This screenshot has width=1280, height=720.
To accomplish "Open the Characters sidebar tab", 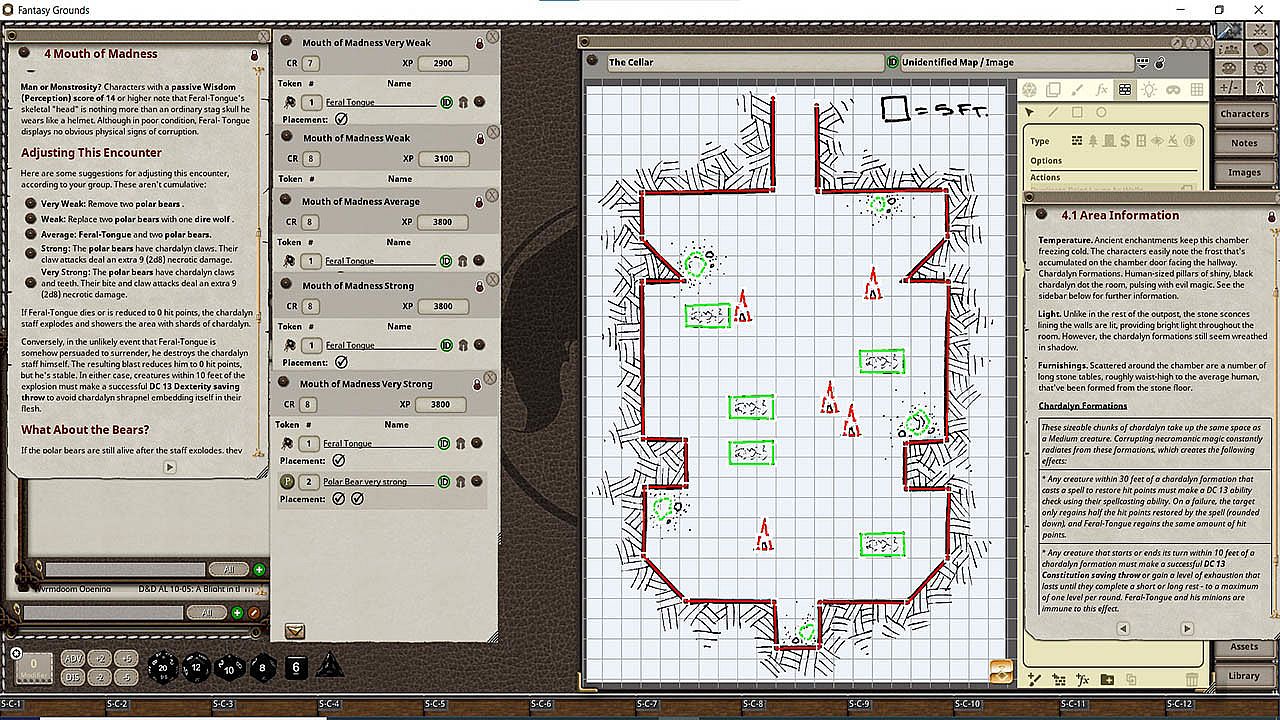I will click(x=1244, y=114).
